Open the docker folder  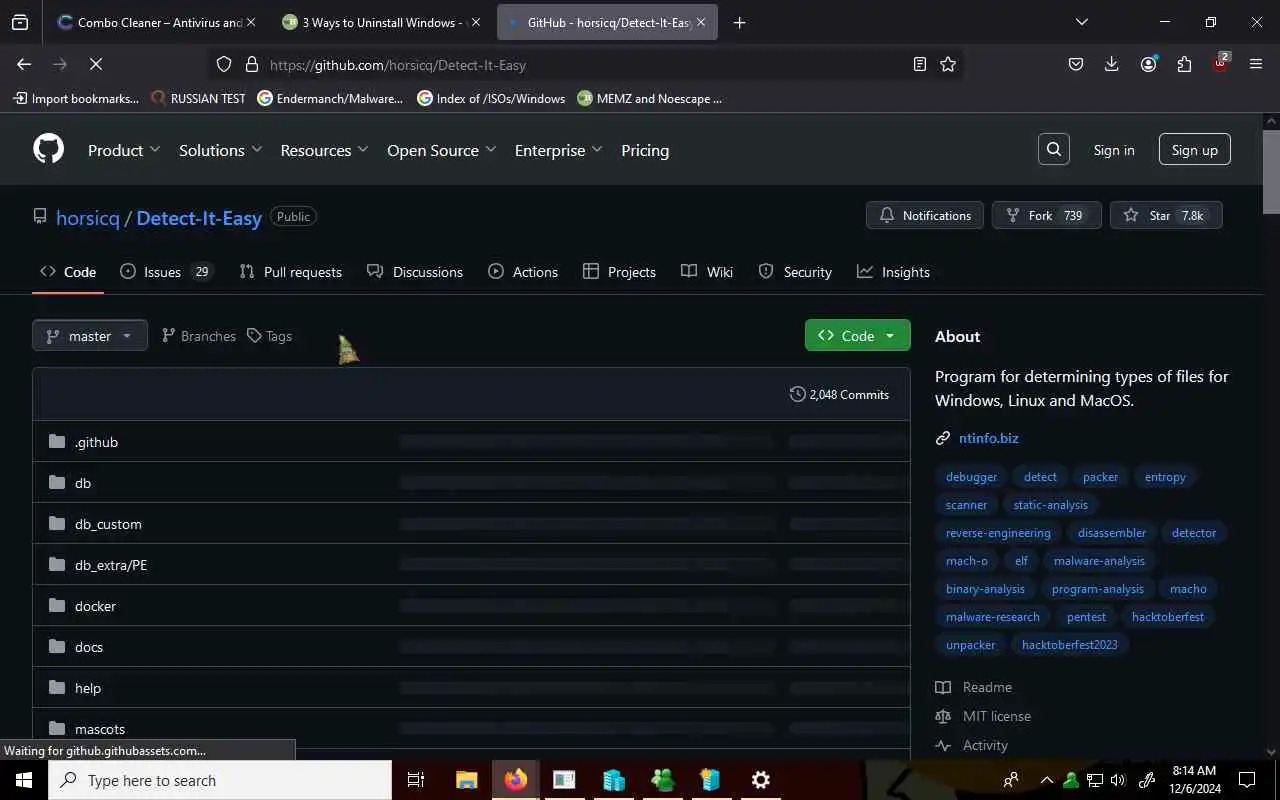[x=95, y=606]
